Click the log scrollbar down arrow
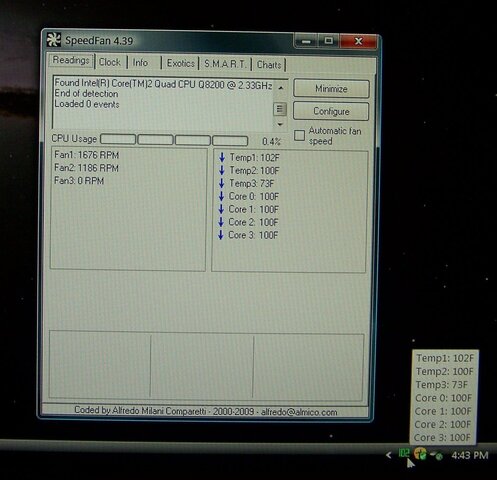Image resolution: width=497 pixels, height=480 pixels. pyautogui.click(x=280, y=124)
